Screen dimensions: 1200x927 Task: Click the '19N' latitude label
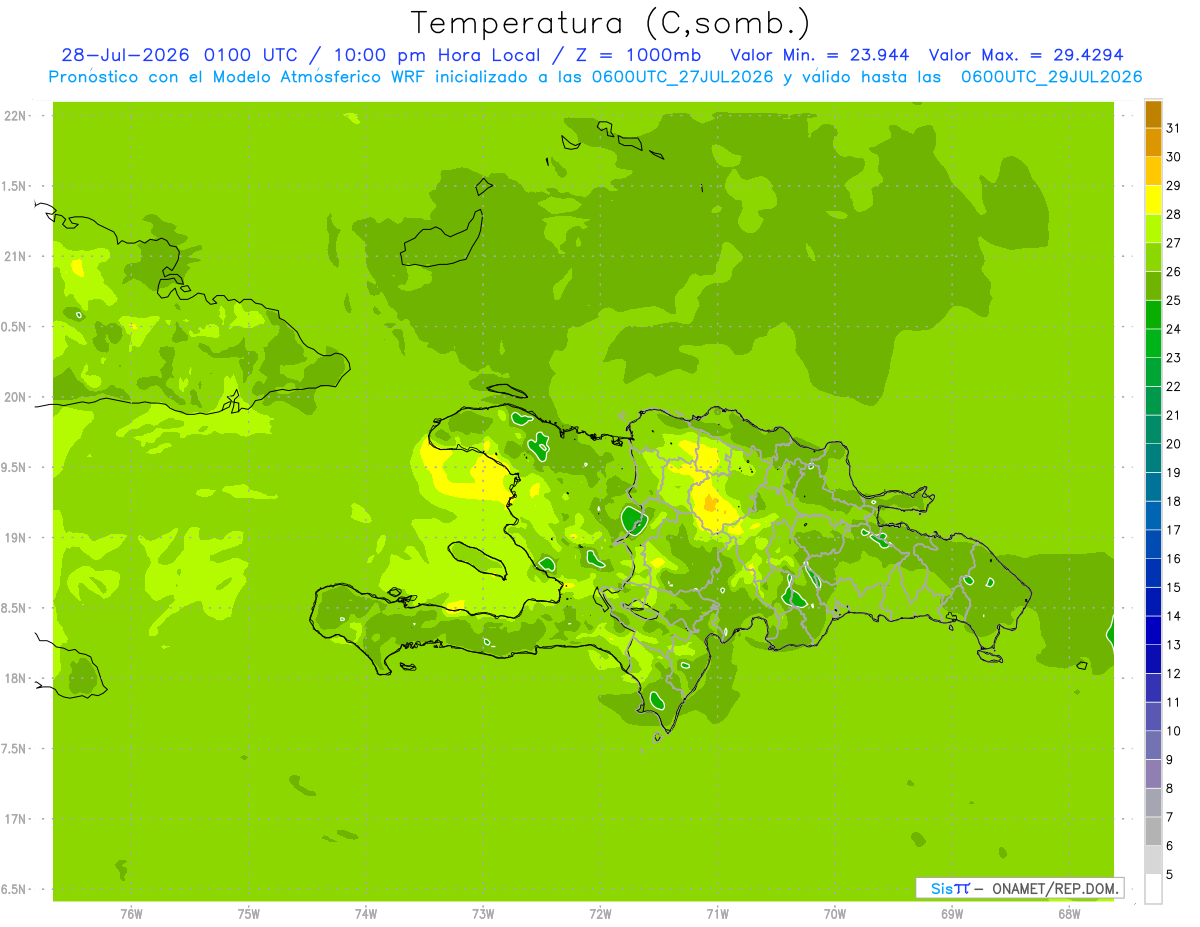15,538
